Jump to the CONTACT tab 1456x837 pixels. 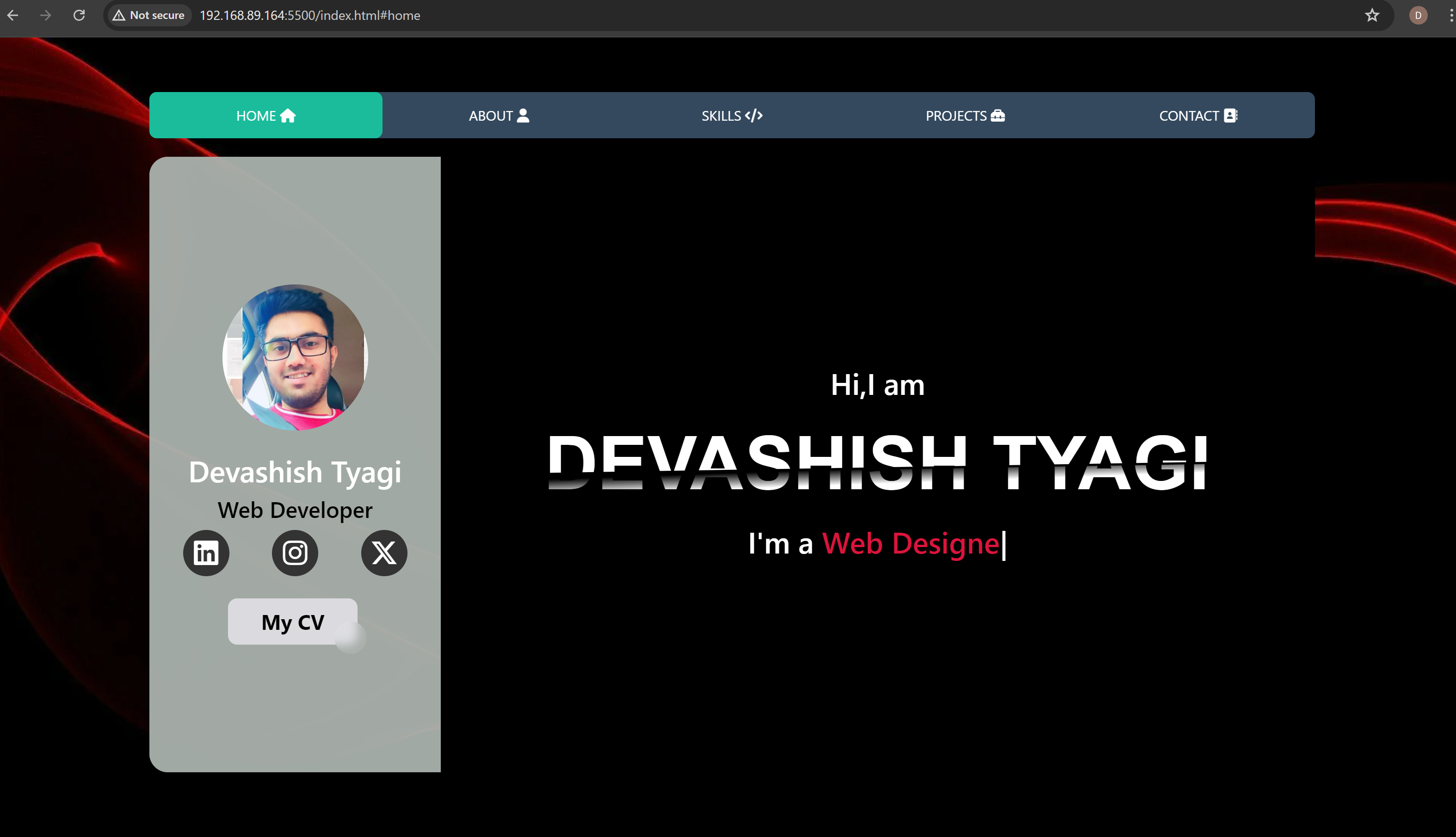tap(1198, 116)
